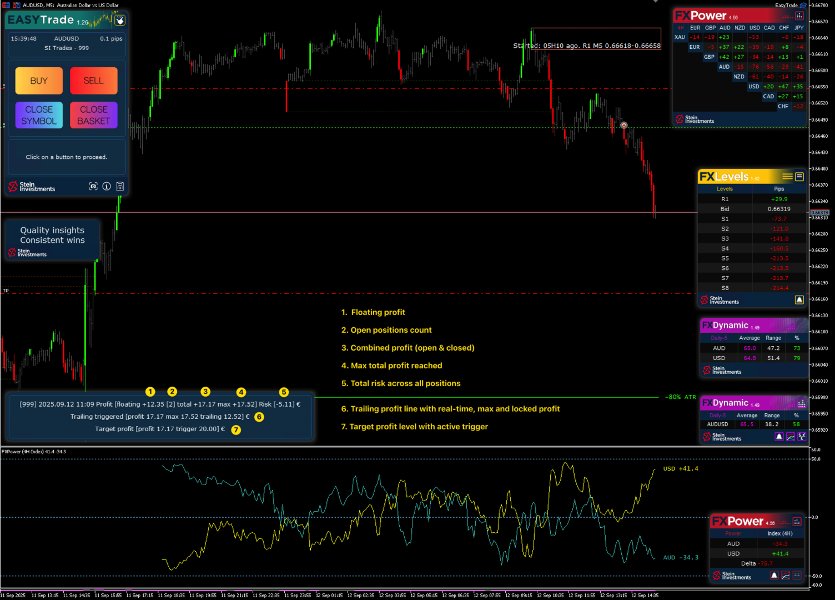835x600 pixels.
Task: Click the CLOSE BASKET button
Action: pos(93,115)
